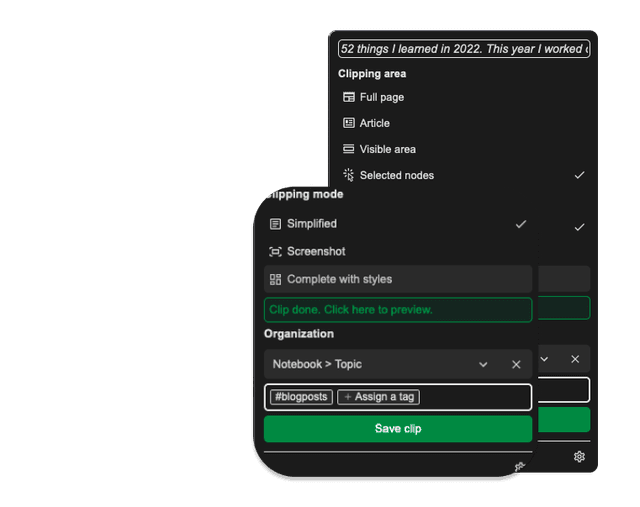640x507 pixels.
Task: Choose Screenshot clipping mode
Action: tap(398, 251)
